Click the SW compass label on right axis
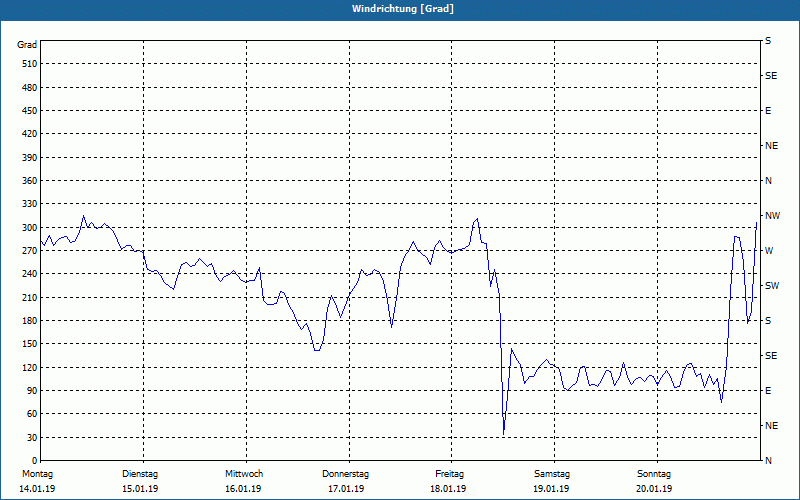This screenshot has height=500, width=800. (x=772, y=286)
